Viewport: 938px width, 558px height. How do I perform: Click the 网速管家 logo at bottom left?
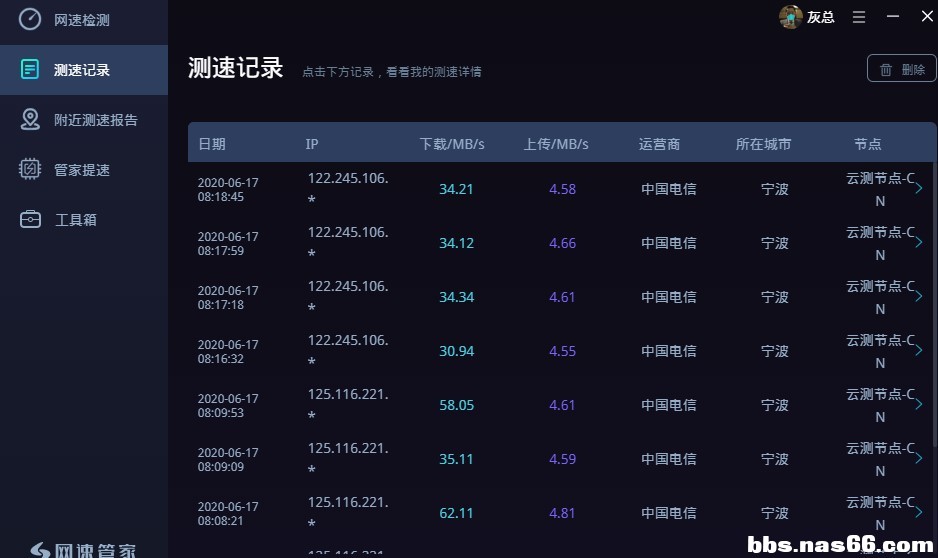click(x=83, y=550)
